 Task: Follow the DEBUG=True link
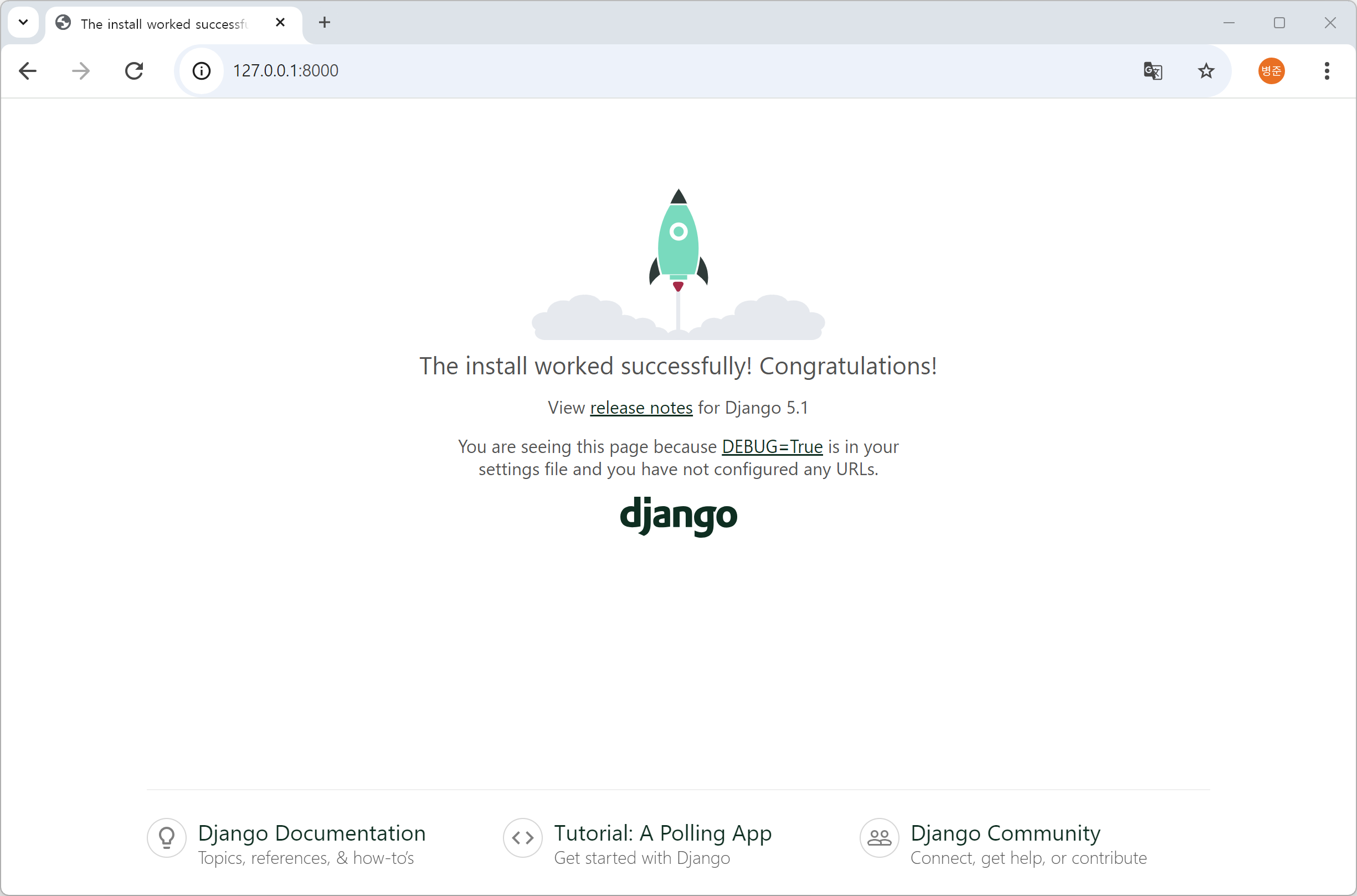772,447
